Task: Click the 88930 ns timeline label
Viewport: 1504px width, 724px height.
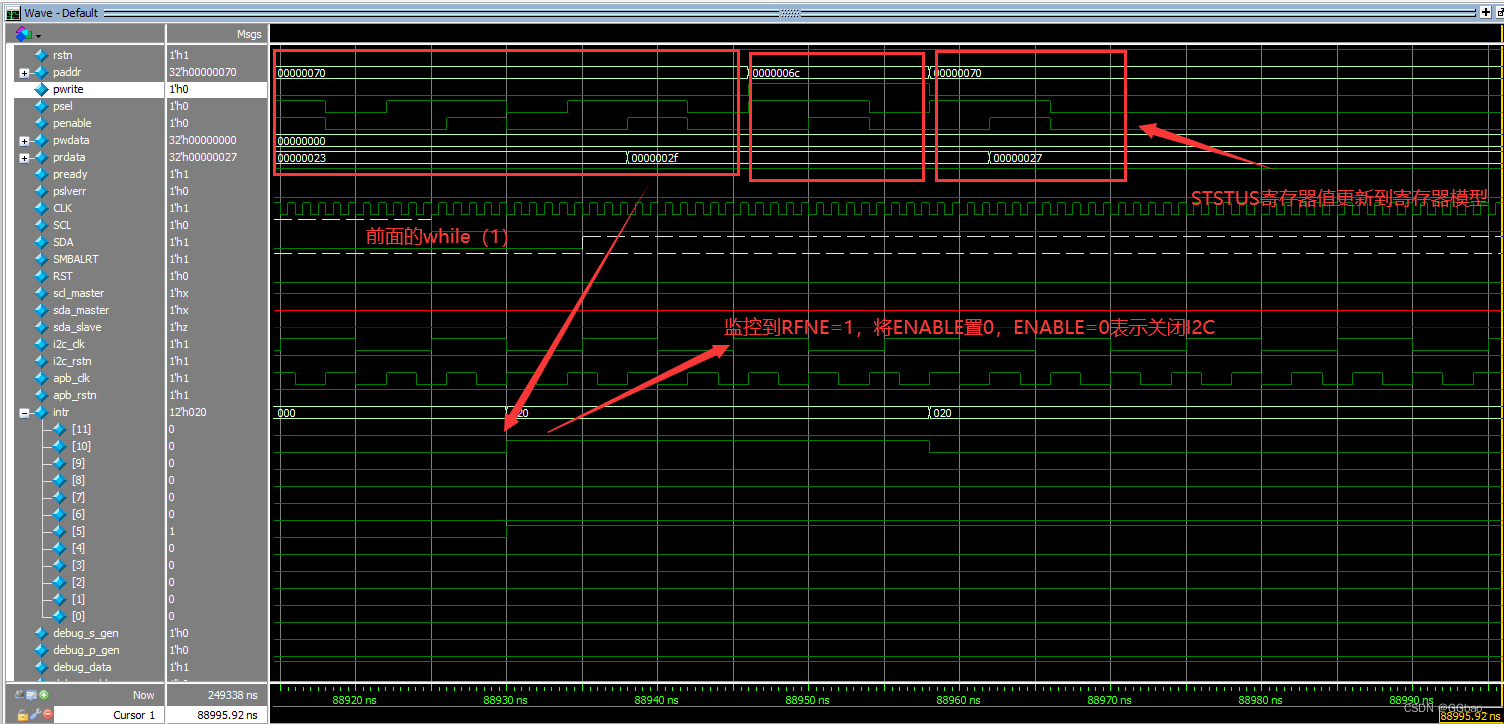Action: coord(505,700)
